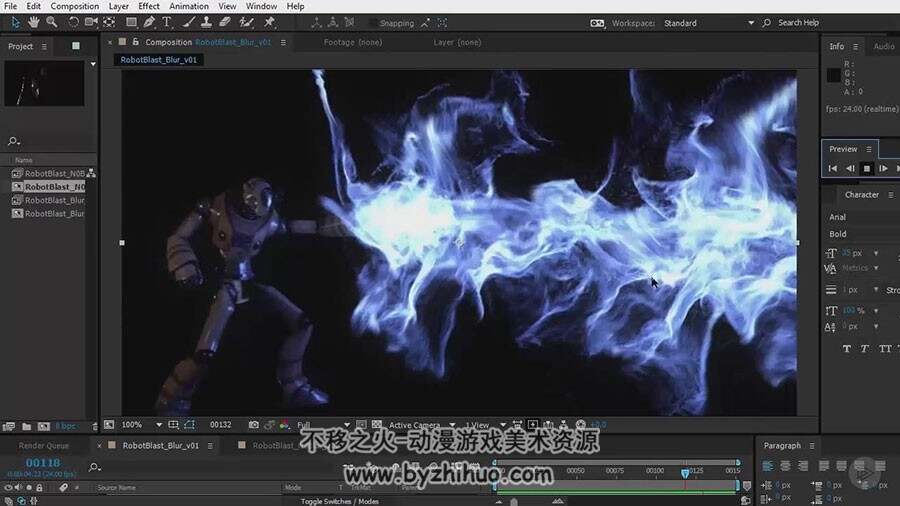Click Choose grid and guide options icon

tap(173, 425)
